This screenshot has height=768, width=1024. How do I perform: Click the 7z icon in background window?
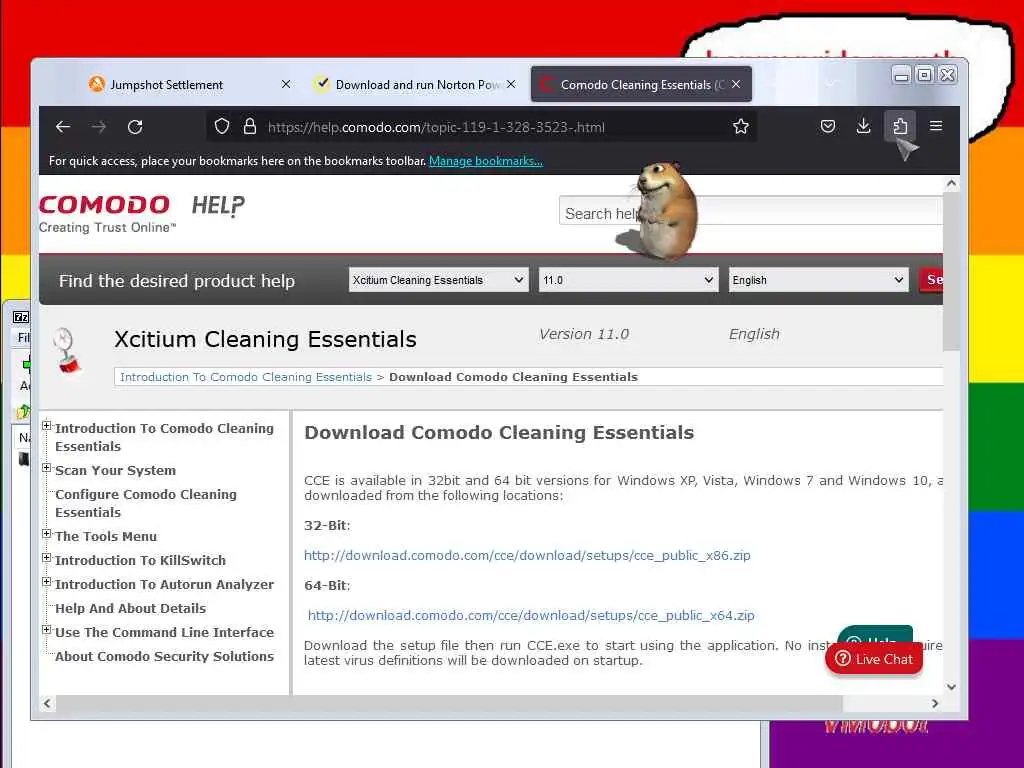21,317
